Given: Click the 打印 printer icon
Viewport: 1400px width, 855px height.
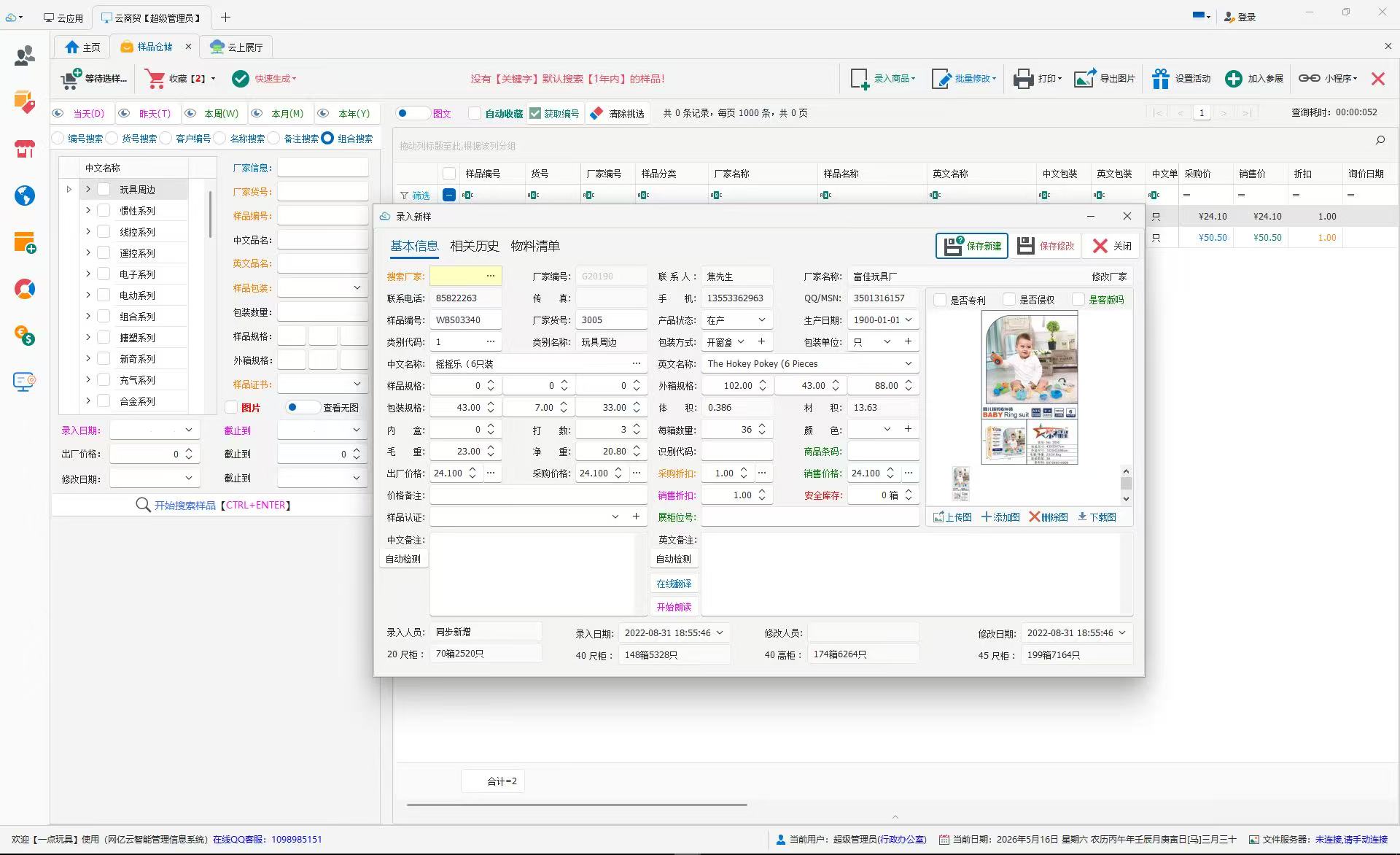Looking at the screenshot, I should [1023, 78].
